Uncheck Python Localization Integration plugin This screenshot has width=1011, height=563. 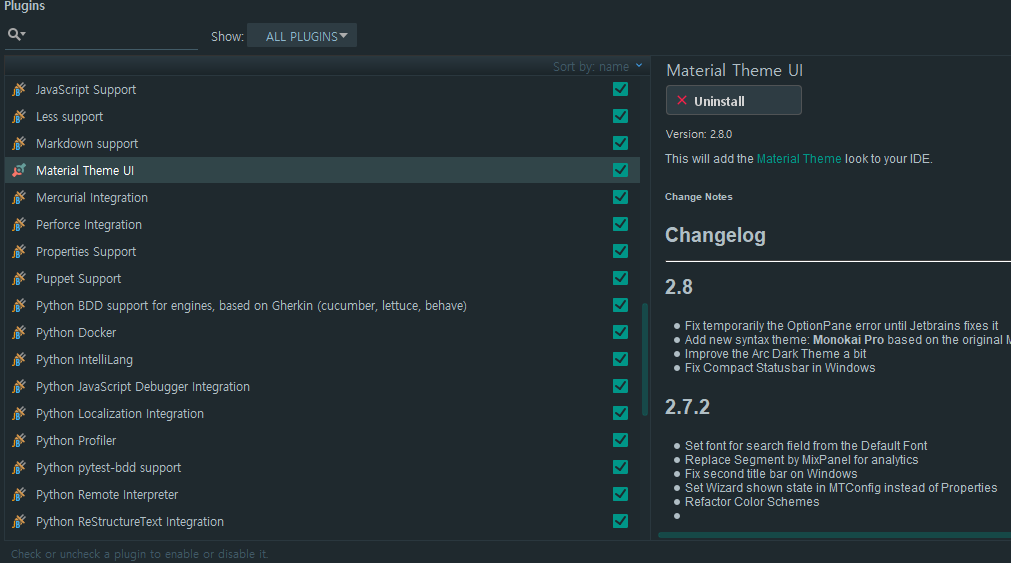point(620,413)
